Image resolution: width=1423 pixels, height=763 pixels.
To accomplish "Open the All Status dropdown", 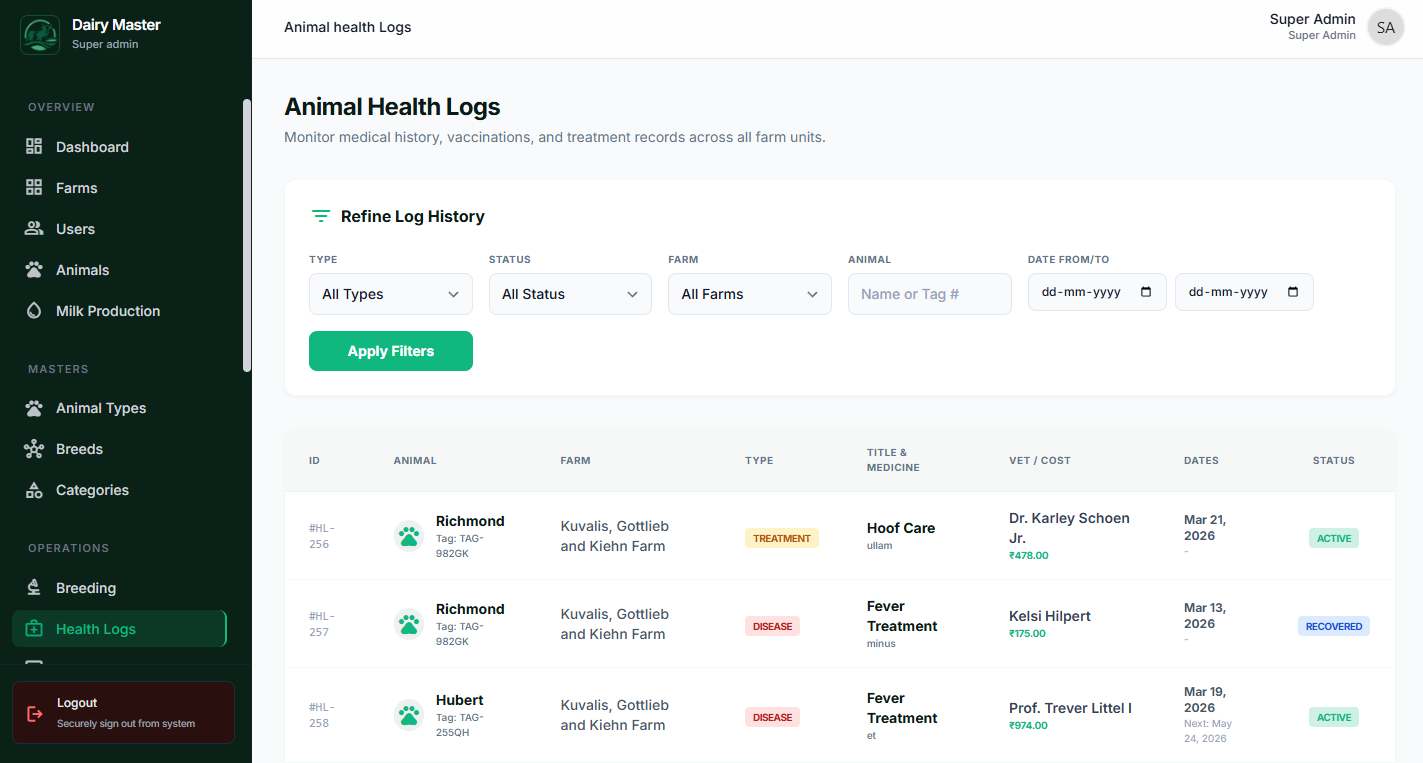I will (x=570, y=294).
